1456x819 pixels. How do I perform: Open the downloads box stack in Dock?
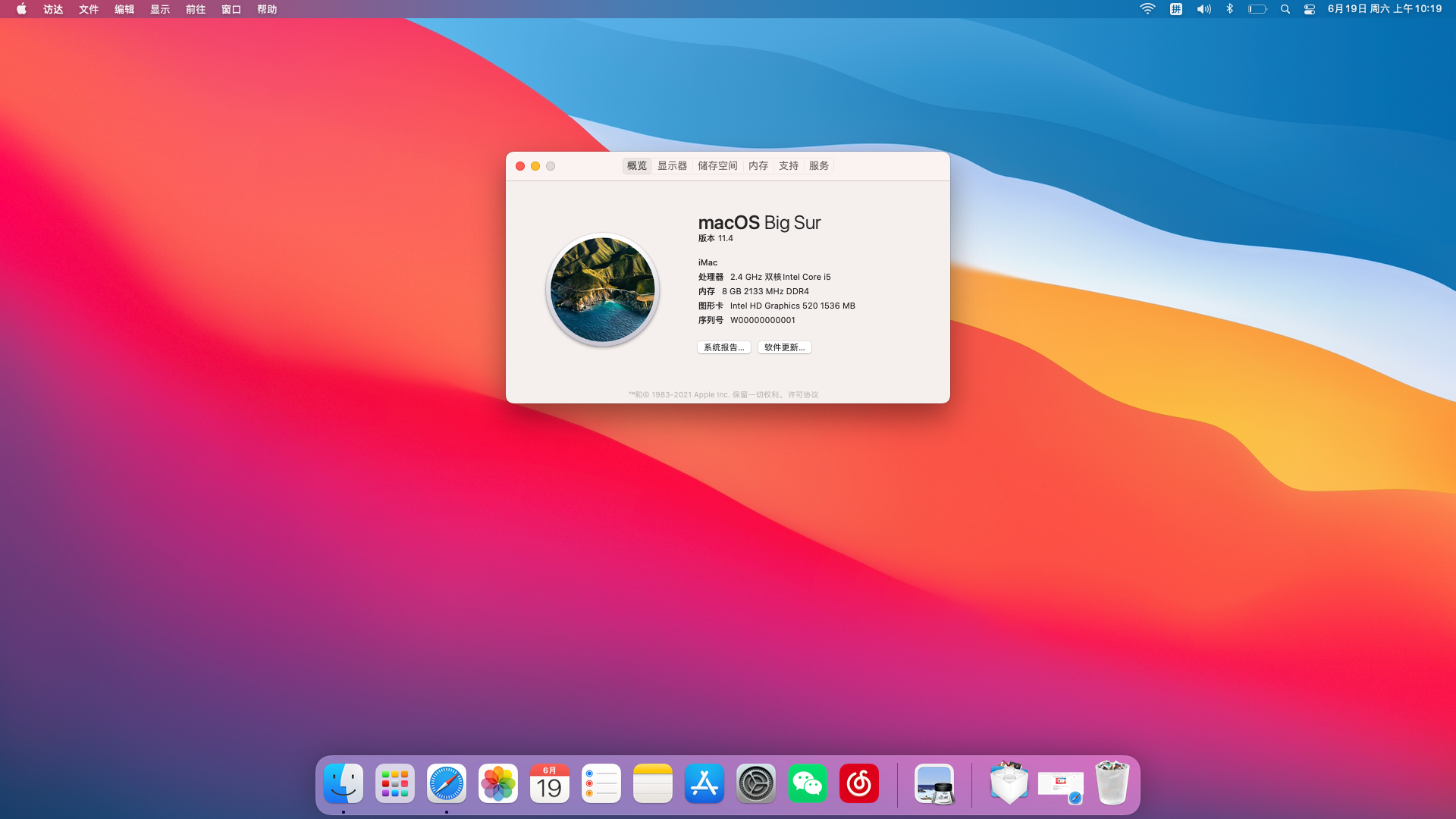point(1009,783)
